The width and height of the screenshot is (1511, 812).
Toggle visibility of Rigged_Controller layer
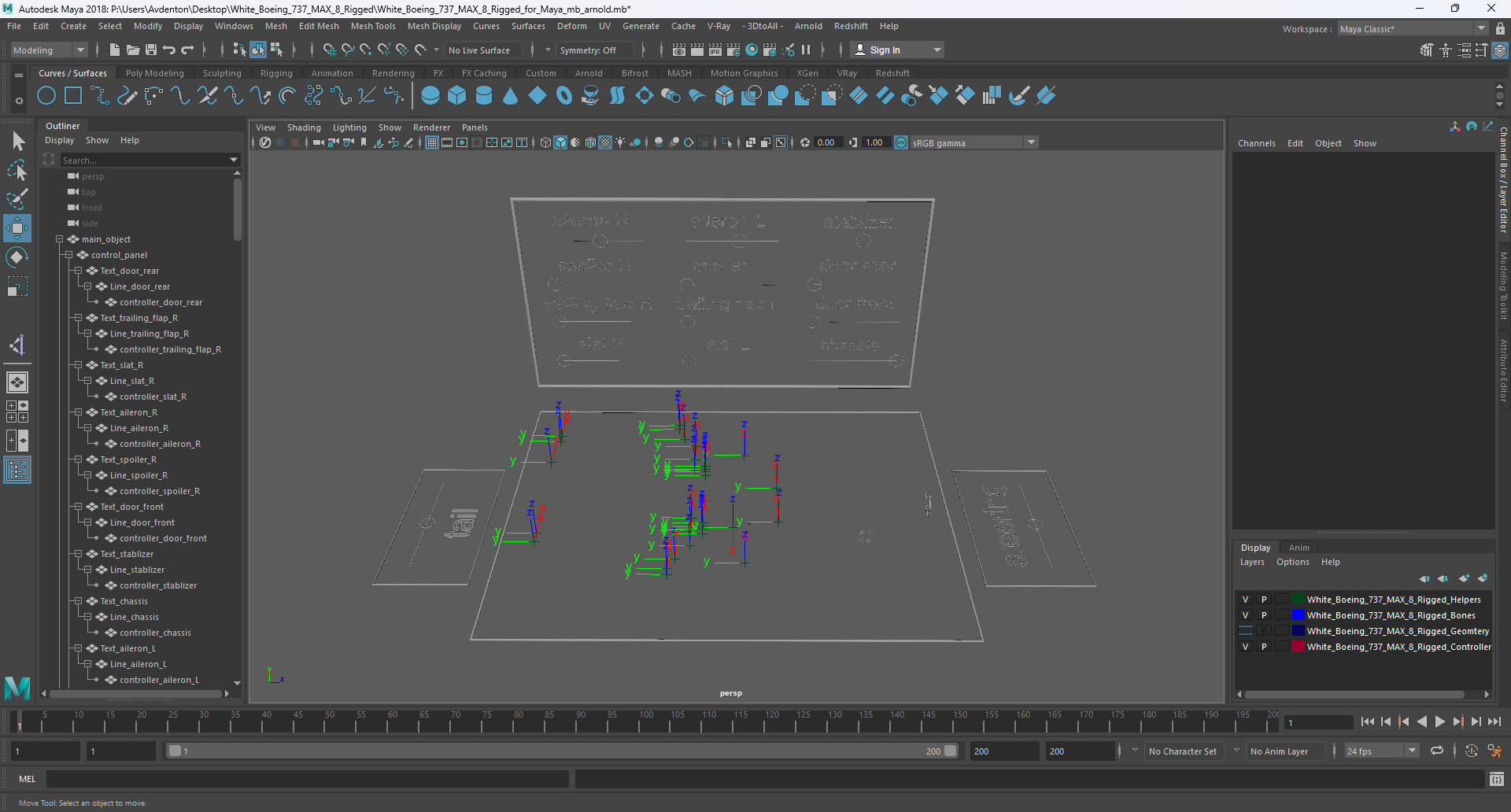point(1245,647)
